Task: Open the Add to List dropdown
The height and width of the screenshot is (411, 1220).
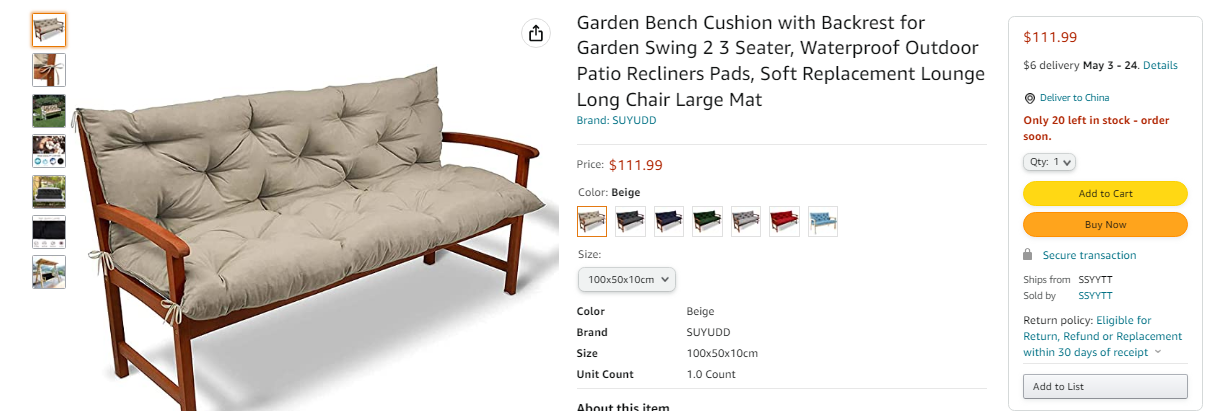Action: point(1105,387)
